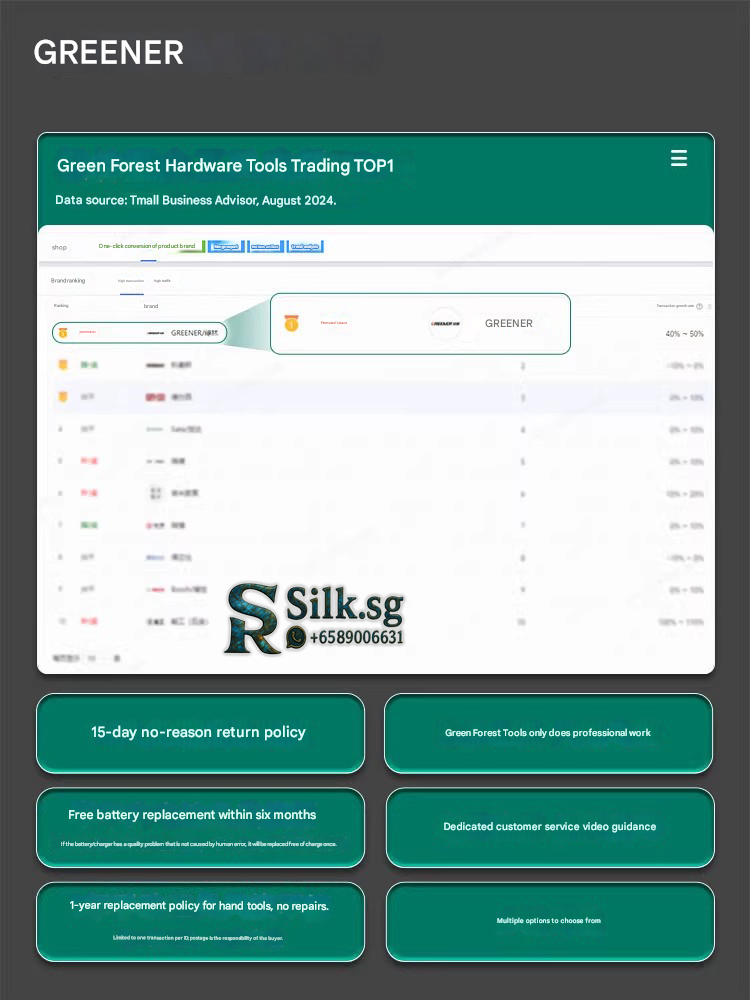750x1000 pixels.
Task: Click the Silk.sg SR logo
Action: (x=254, y=619)
